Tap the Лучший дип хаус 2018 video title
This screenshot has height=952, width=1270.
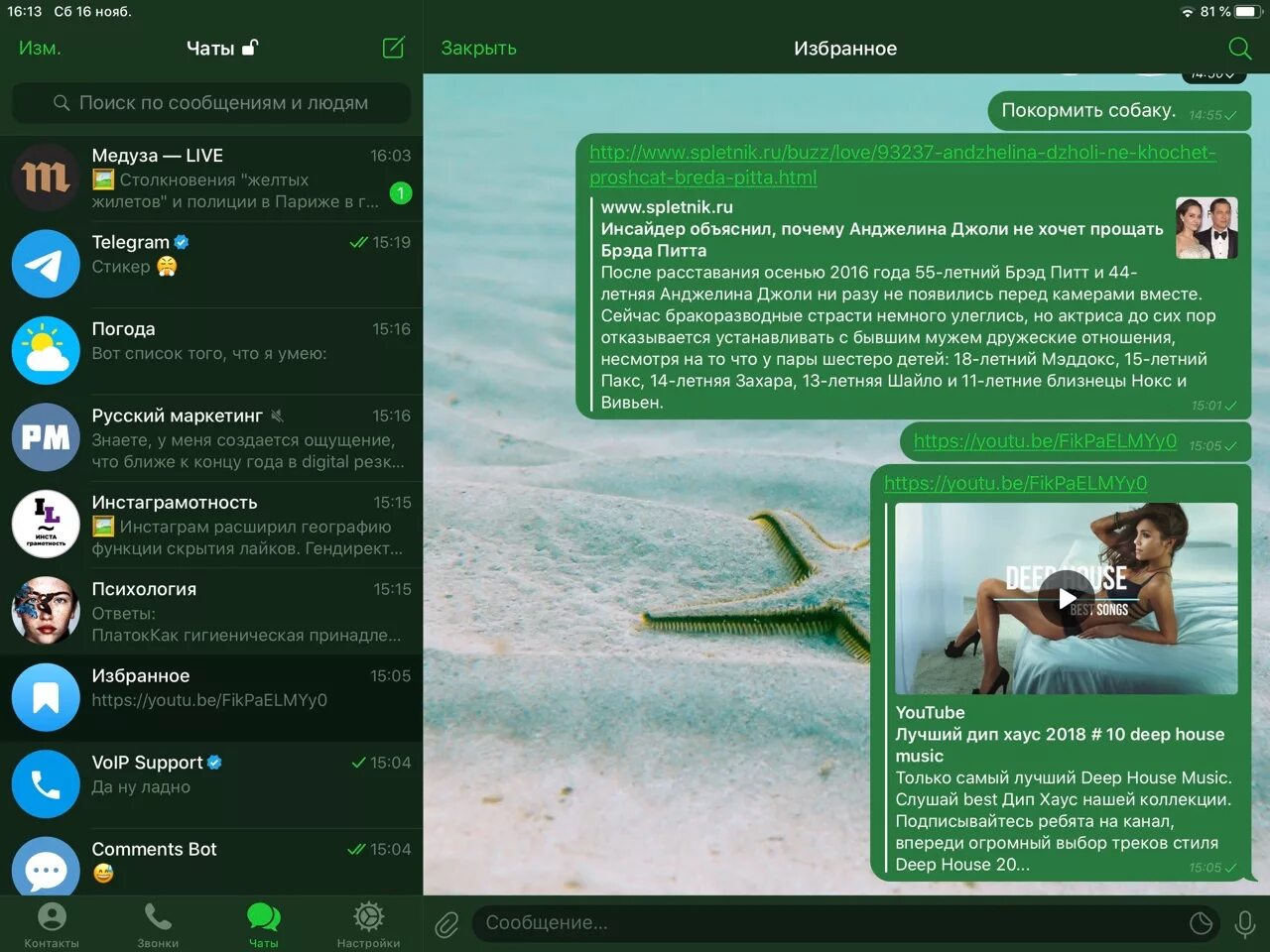1060,745
